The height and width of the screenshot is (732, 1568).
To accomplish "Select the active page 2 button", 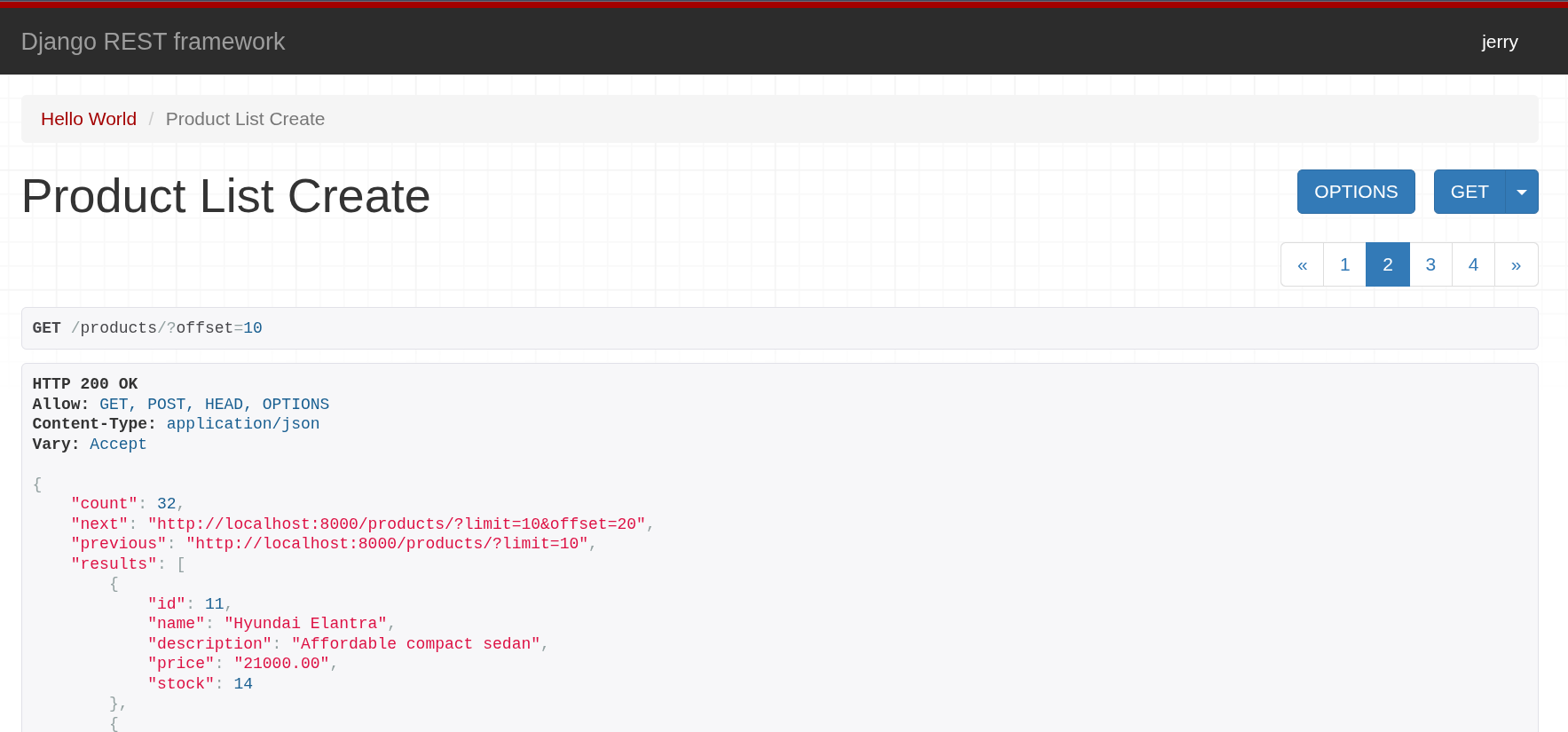I will point(1387,264).
